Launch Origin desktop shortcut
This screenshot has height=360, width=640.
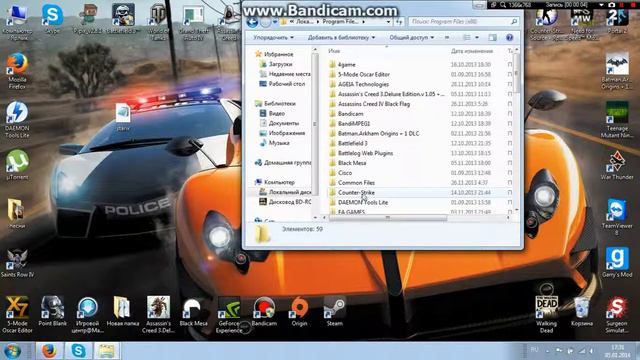pyautogui.click(x=299, y=311)
